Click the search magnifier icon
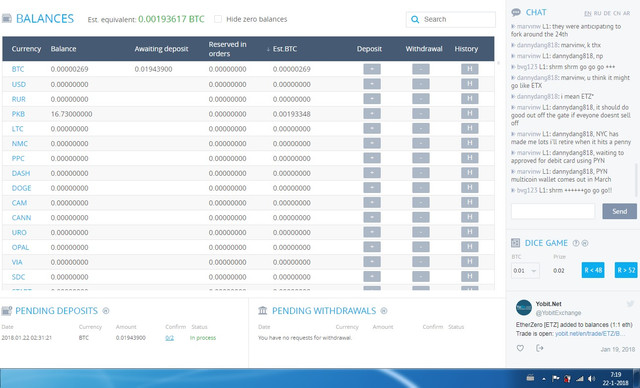Screen dimensions: 640x388 click(415, 19)
